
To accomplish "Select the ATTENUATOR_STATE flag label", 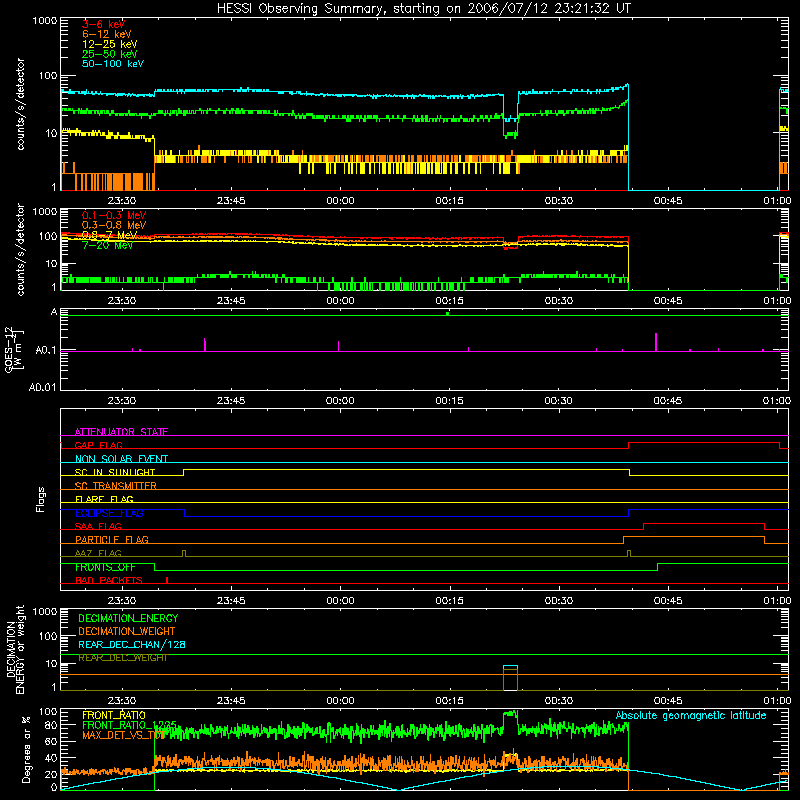I will click(121, 432).
